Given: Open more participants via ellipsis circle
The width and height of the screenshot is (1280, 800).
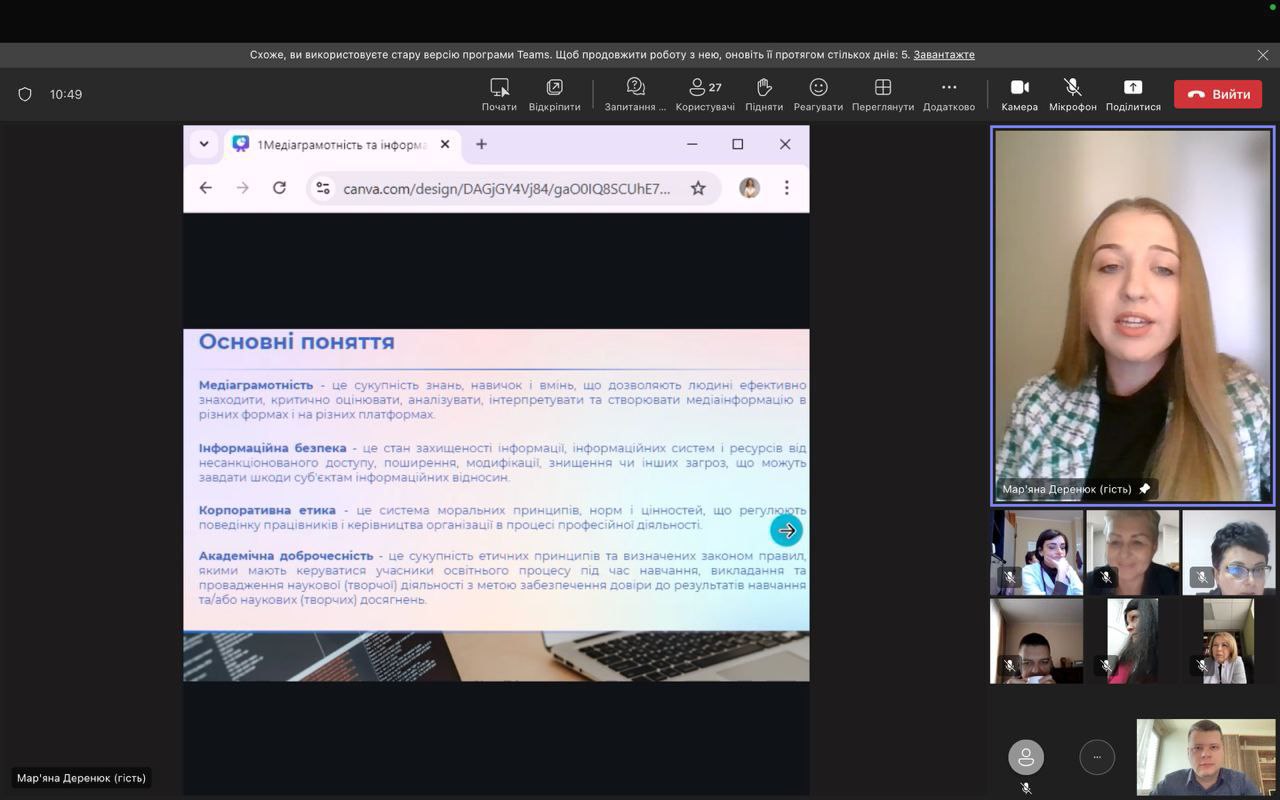Looking at the screenshot, I should tap(1097, 757).
